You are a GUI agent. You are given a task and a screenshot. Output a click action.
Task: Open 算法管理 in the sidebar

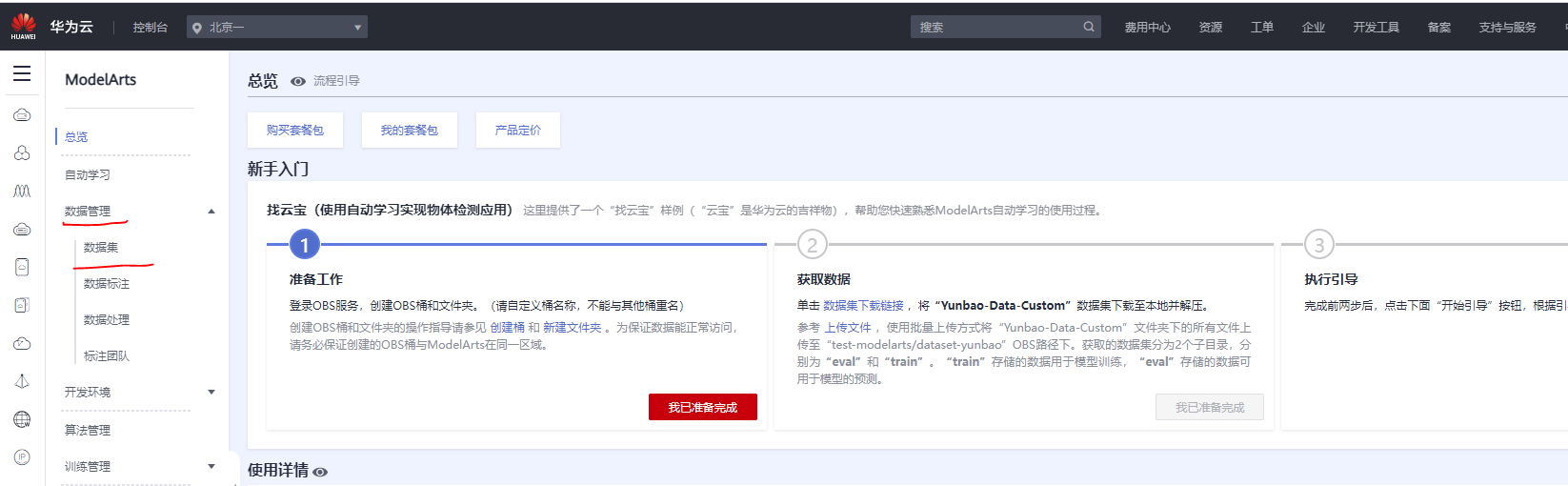point(88,431)
